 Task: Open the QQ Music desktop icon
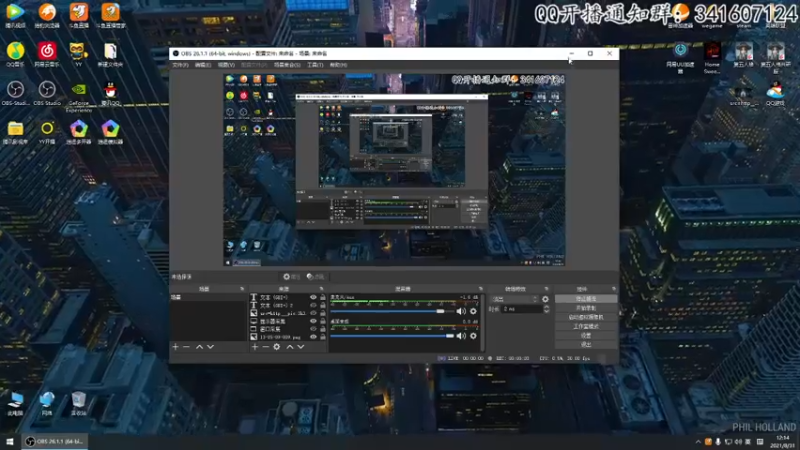pyautogui.click(x=15, y=55)
